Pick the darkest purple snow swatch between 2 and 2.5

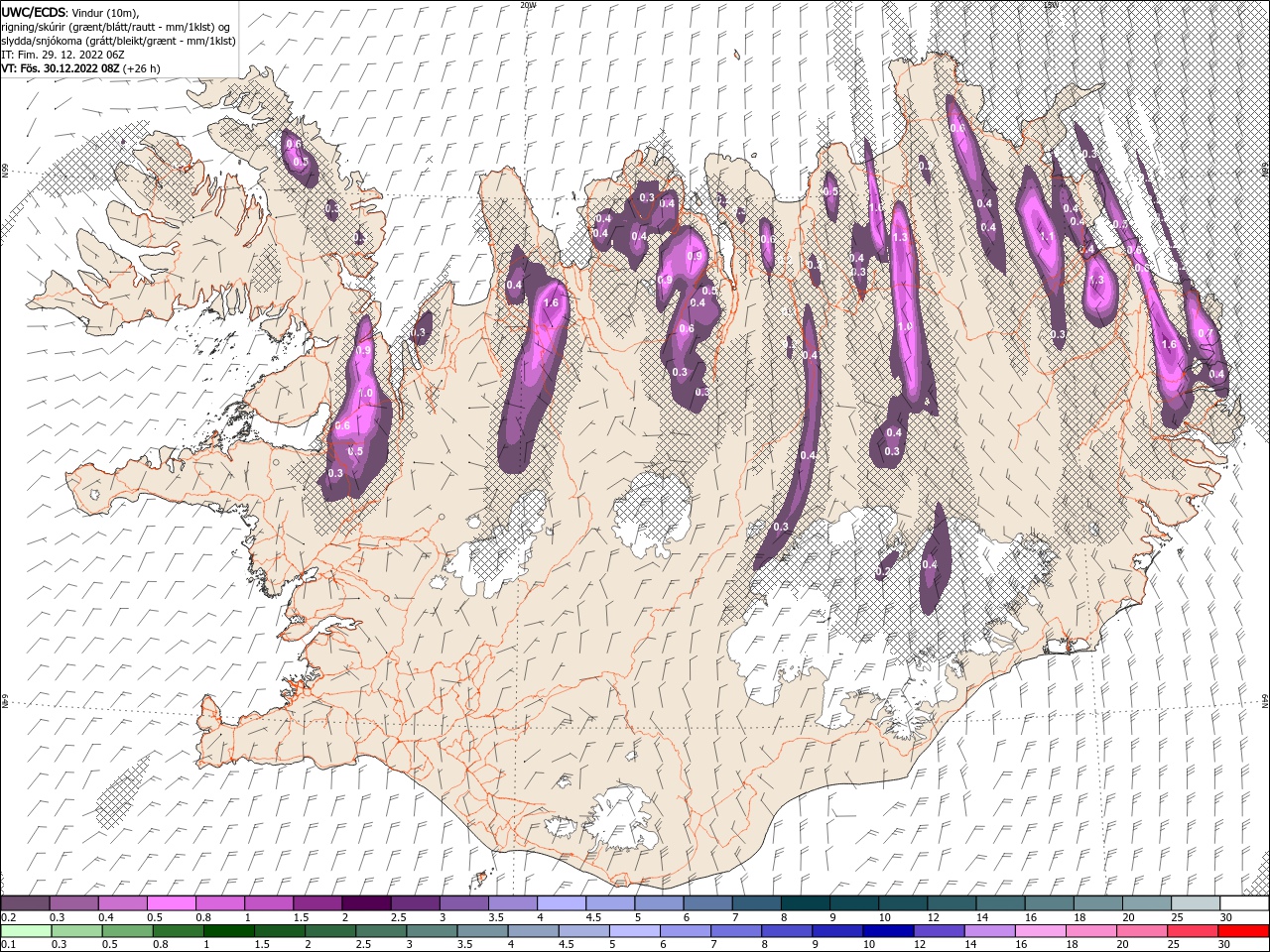point(366,902)
